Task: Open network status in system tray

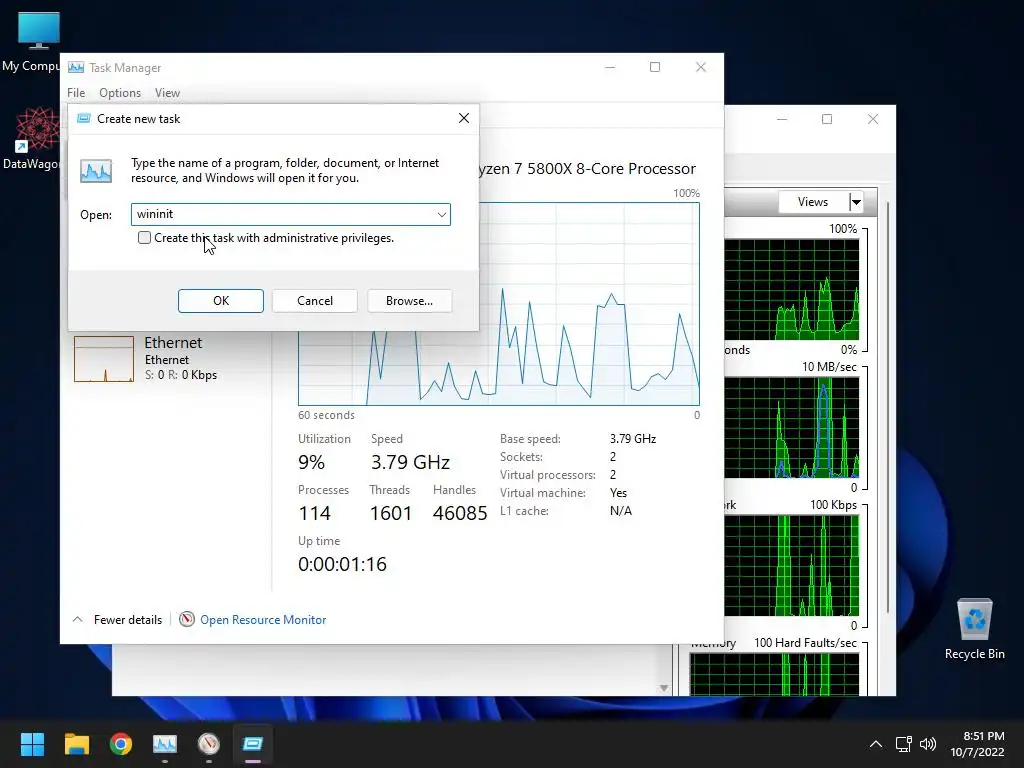Action: [904, 744]
